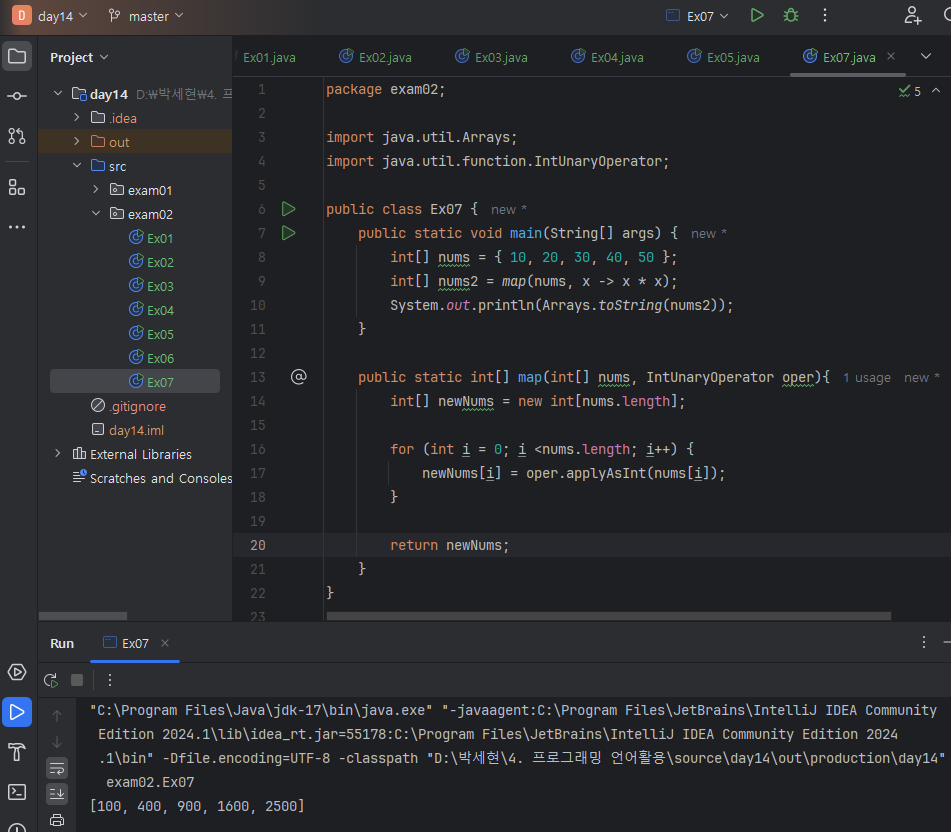Toggle soft-wrap in the console output
The height and width of the screenshot is (832, 951).
pyautogui.click(x=57, y=768)
